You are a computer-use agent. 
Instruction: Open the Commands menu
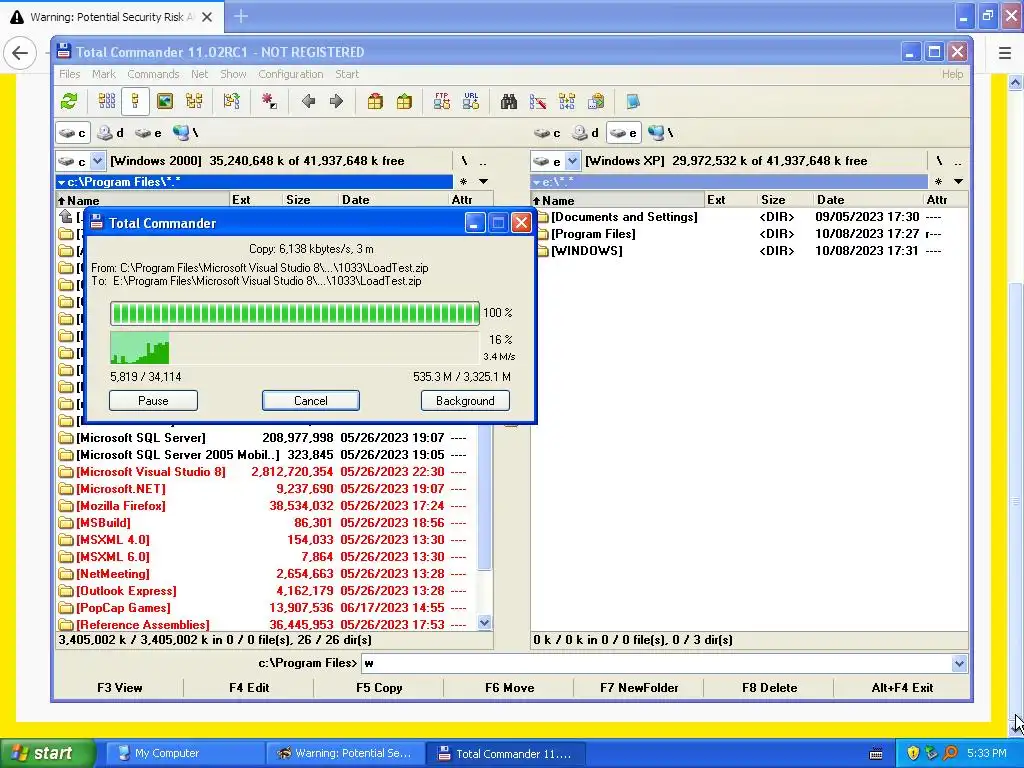pos(153,74)
